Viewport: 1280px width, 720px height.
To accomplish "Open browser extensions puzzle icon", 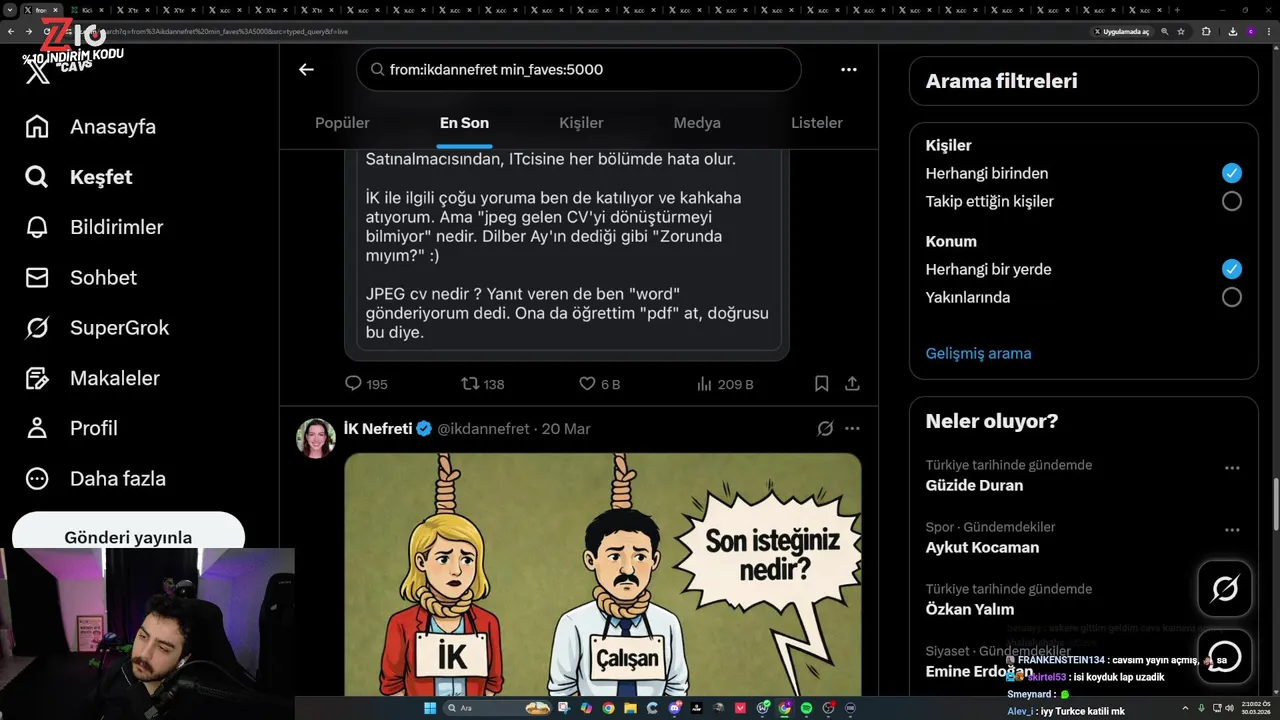I will coord(1206,31).
